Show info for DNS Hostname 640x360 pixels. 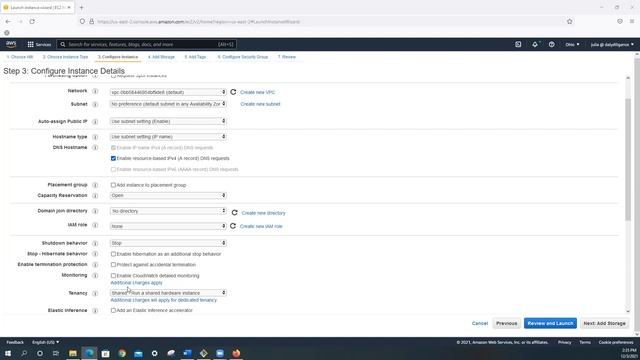tap(95, 148)
